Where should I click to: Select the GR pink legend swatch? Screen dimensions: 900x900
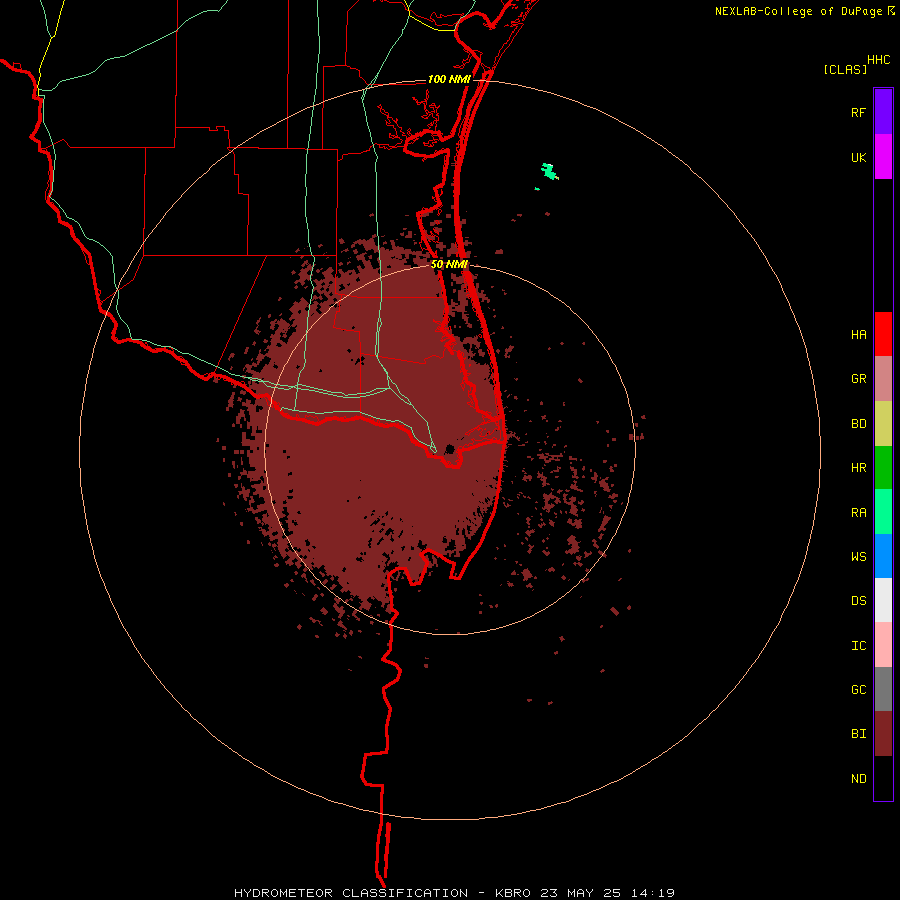pyautogui.click(x=883, y=379)
